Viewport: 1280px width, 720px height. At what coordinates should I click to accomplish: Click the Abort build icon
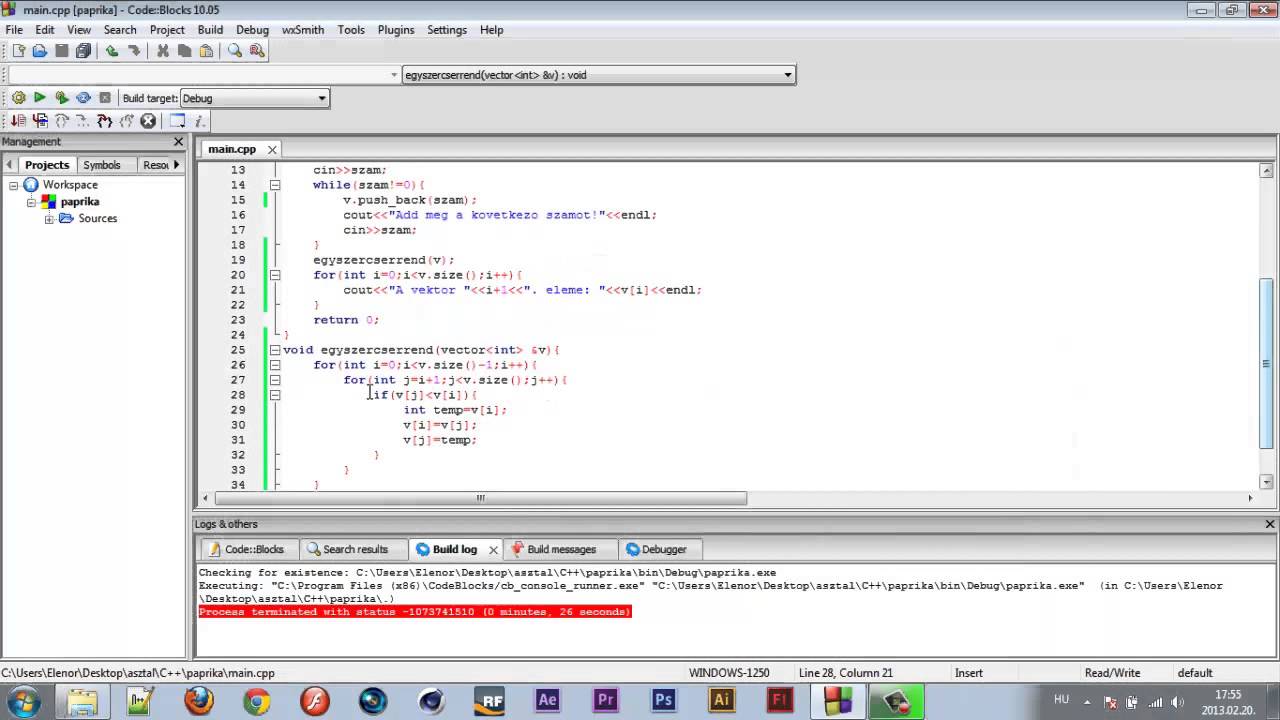[x=106, y=98]
